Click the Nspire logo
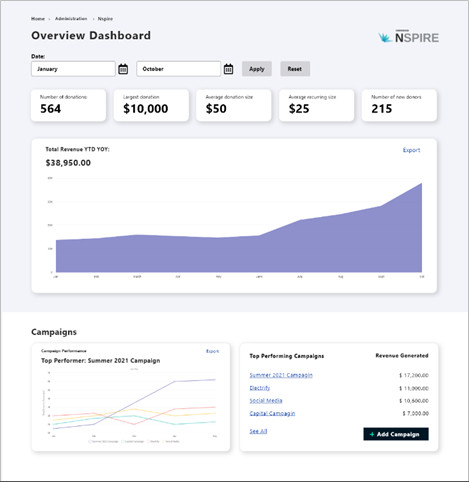This screenshot has height=482, width=469. (x=408, y=37)
